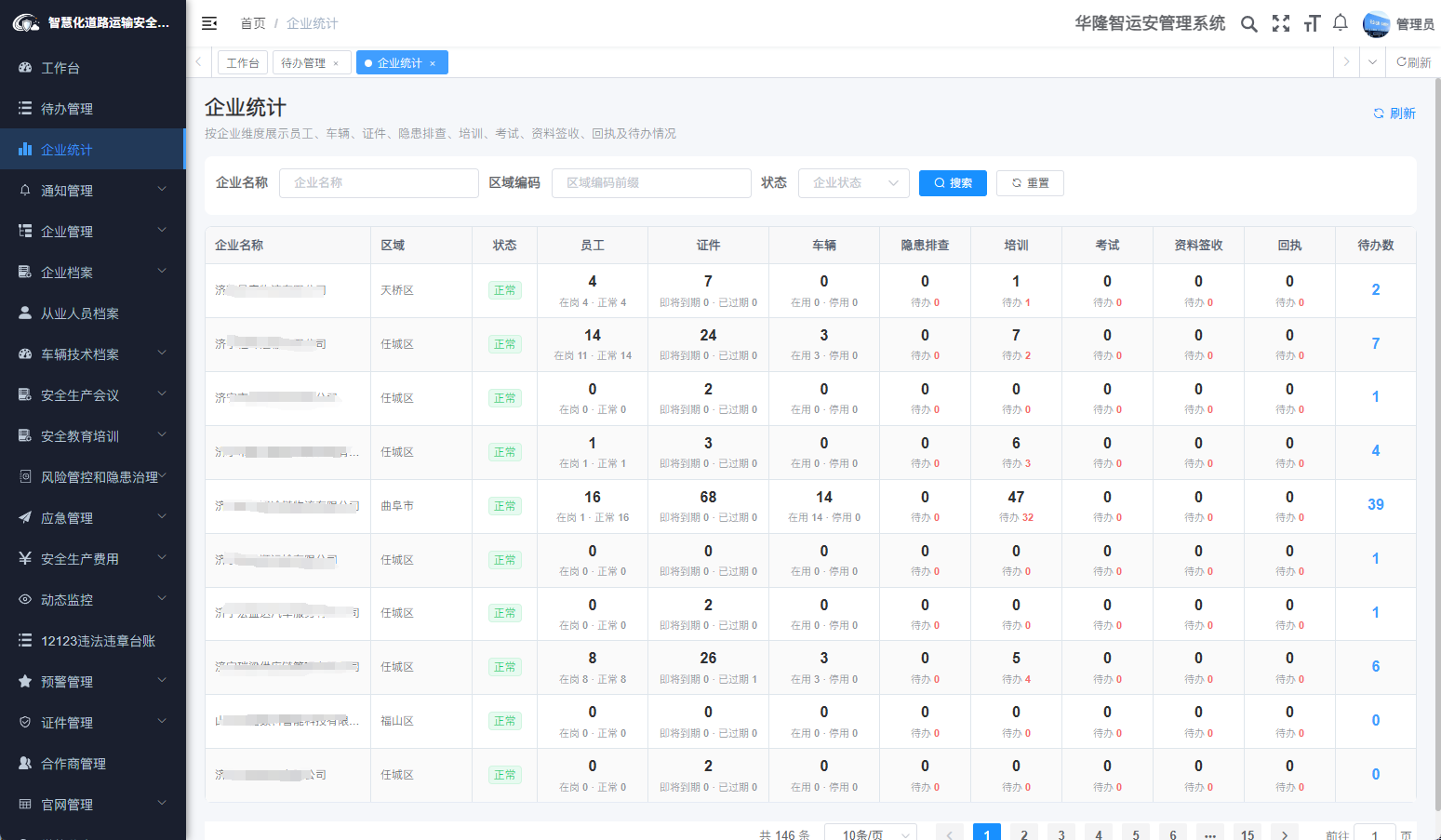Open the font size adjustment icon

point(1312,23)
